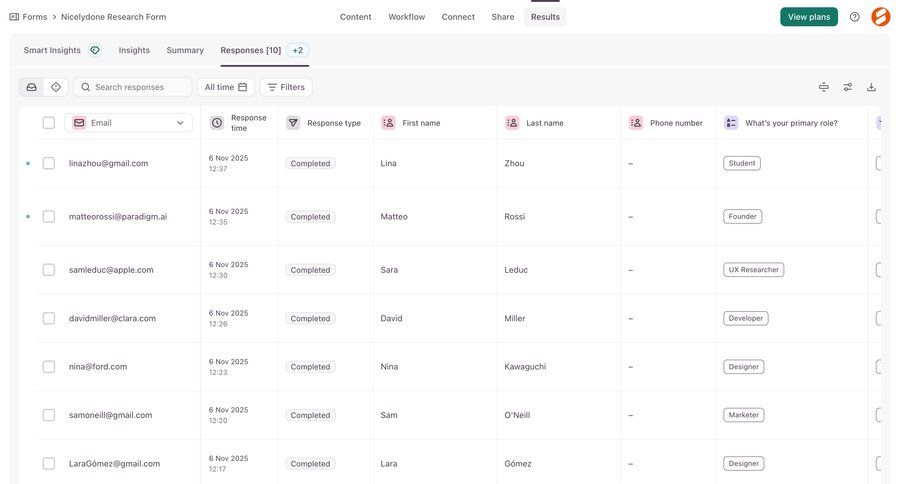
Task: Tick the select-all checkbox in header
Action: [49, 123]
